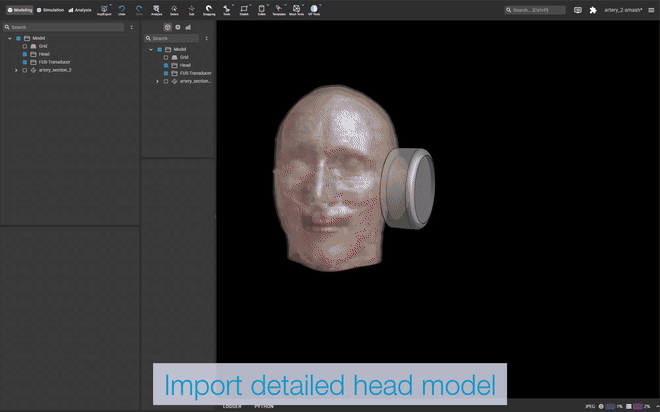Expand artery_section node in inner panel
This screenshot has height=412, width=660.
pos(157,81)
